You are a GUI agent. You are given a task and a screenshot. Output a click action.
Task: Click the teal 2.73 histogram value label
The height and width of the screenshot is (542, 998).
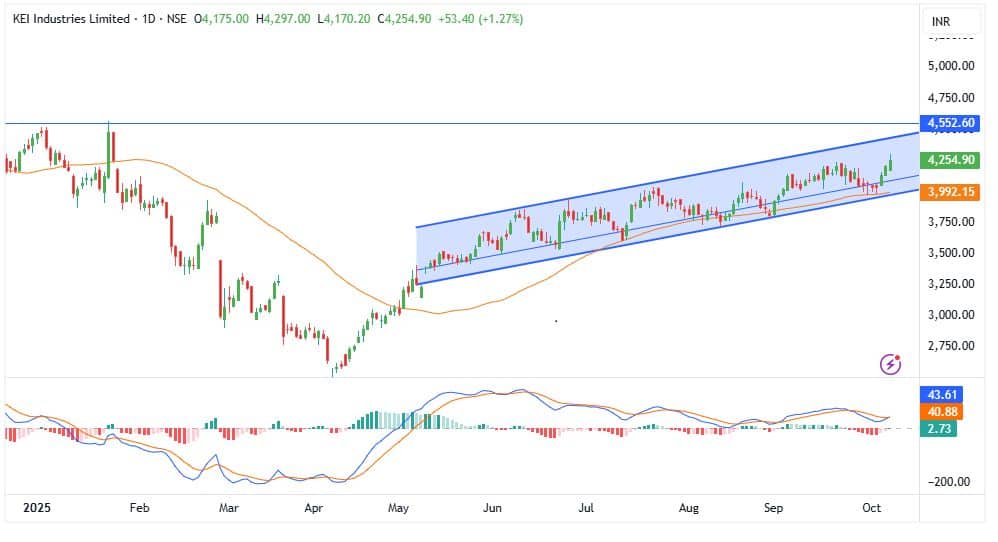coord(942,428)
